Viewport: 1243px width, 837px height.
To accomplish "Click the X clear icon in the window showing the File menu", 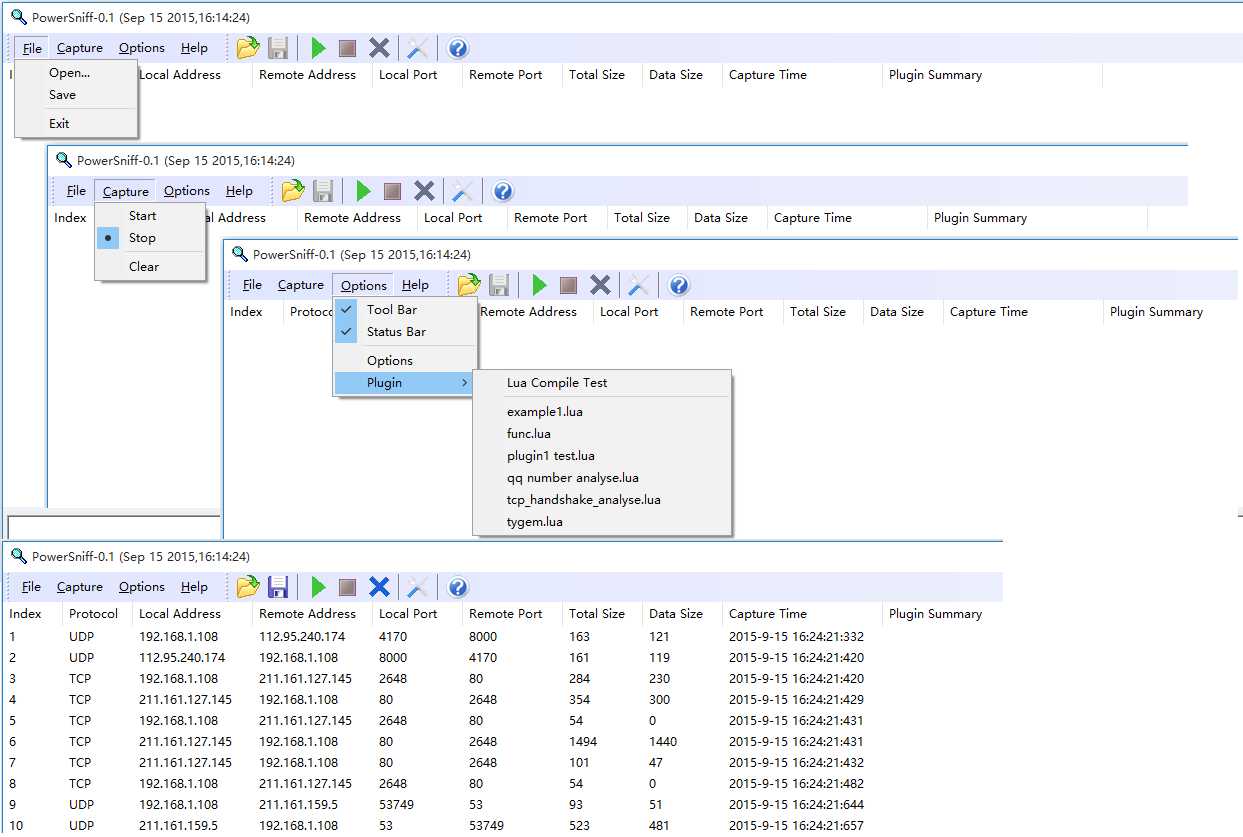I will pos(379,48).
